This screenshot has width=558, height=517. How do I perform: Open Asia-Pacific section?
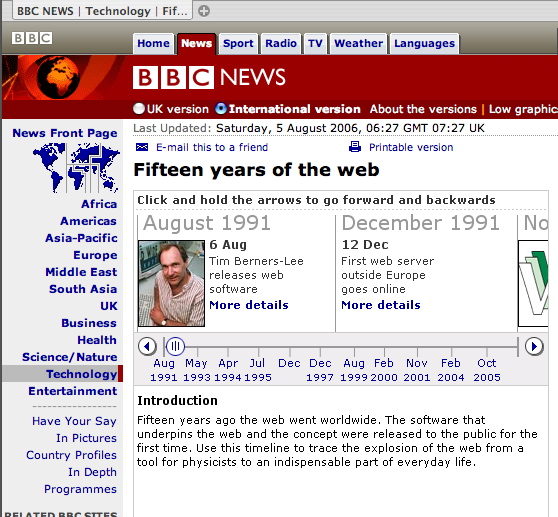(81, 238)
